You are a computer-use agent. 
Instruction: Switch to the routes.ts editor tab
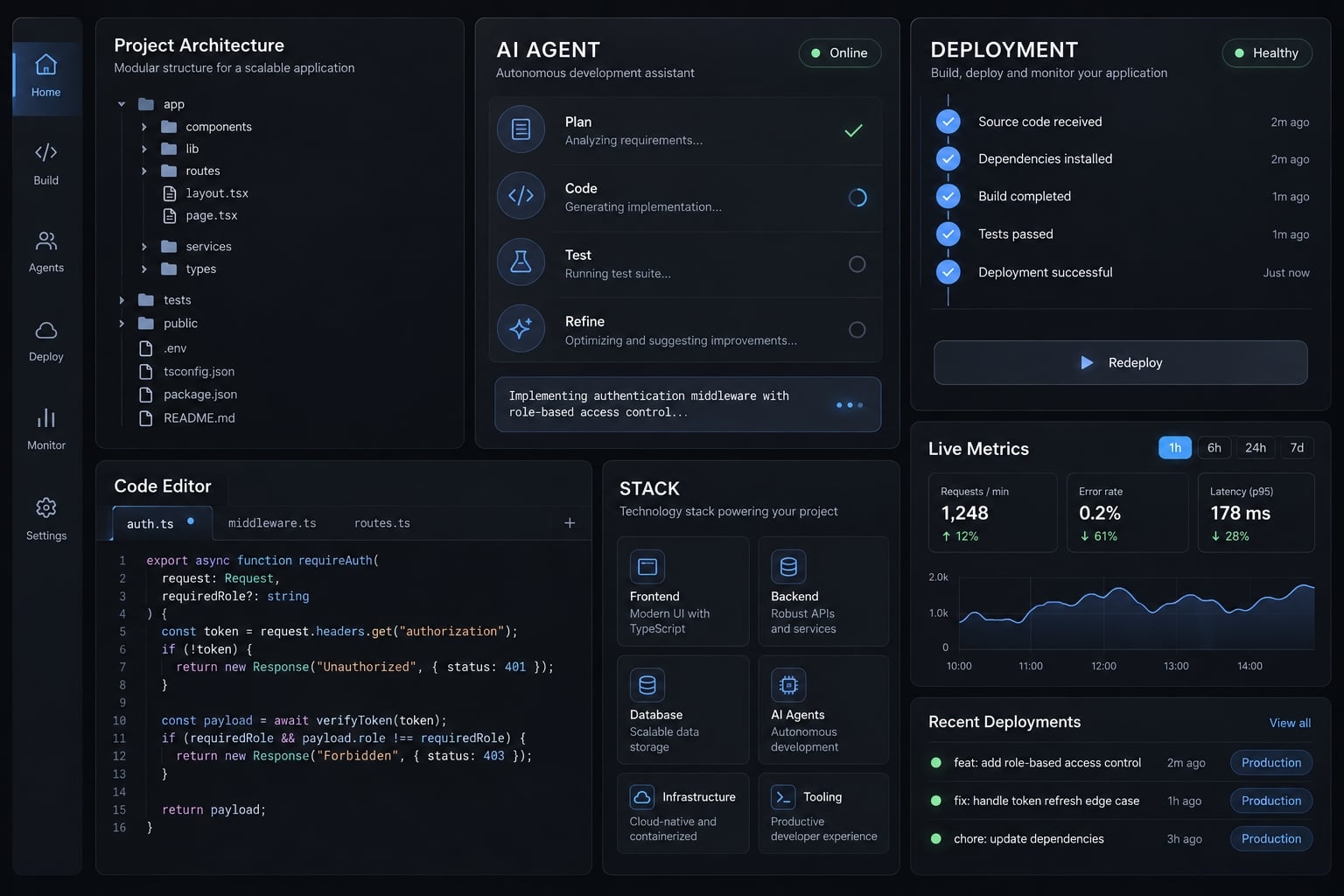point(382,523)
